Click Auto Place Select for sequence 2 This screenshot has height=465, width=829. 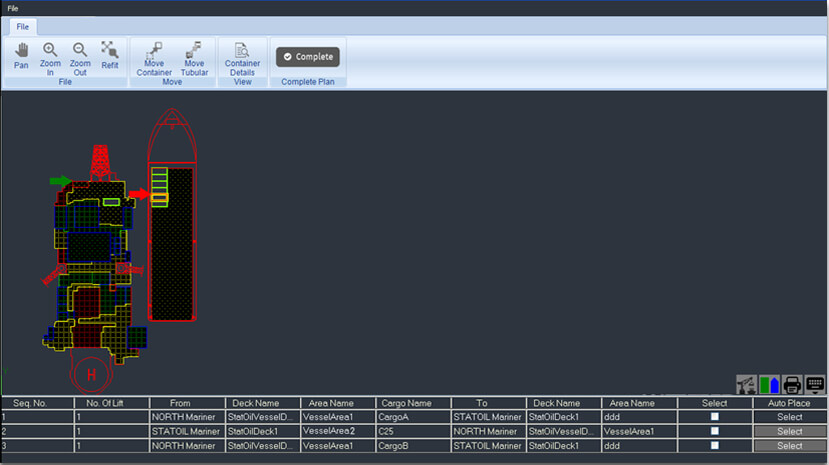pos(789,431)
